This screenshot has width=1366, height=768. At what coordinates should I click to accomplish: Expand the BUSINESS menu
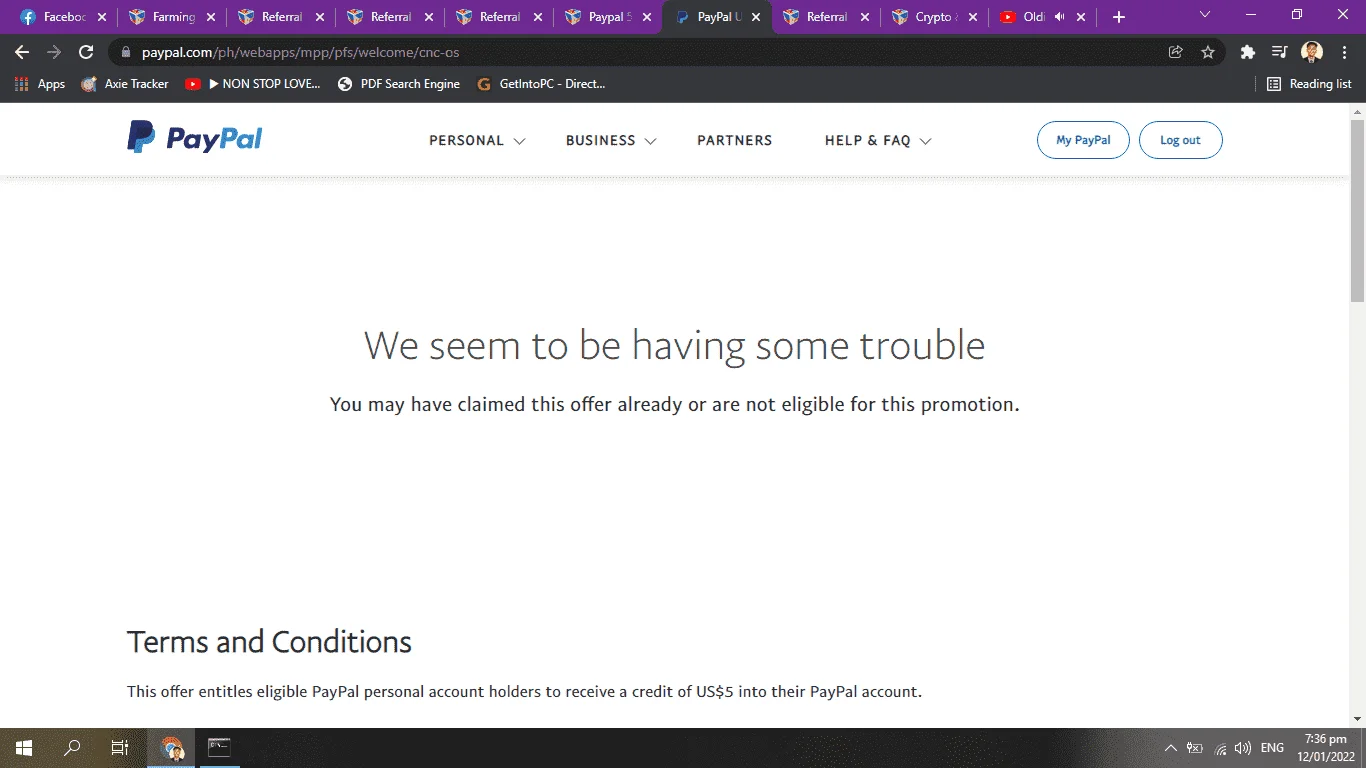tap(611, 141)
